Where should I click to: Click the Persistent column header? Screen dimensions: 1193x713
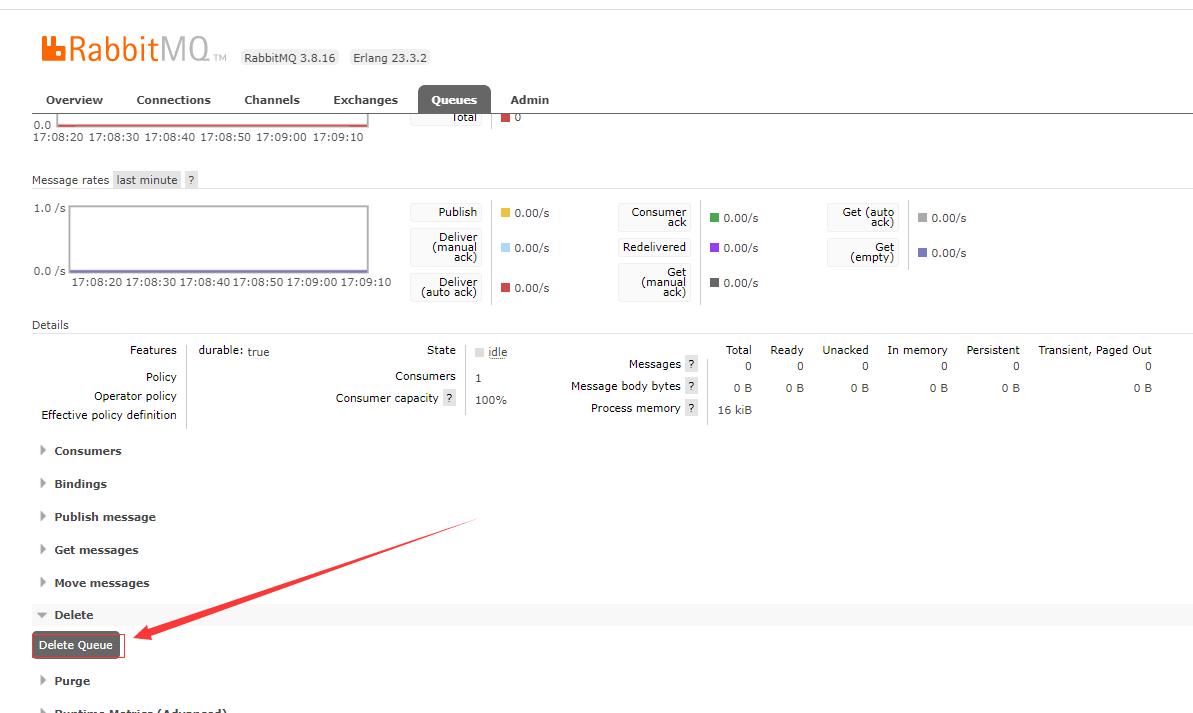pos(993,350)
